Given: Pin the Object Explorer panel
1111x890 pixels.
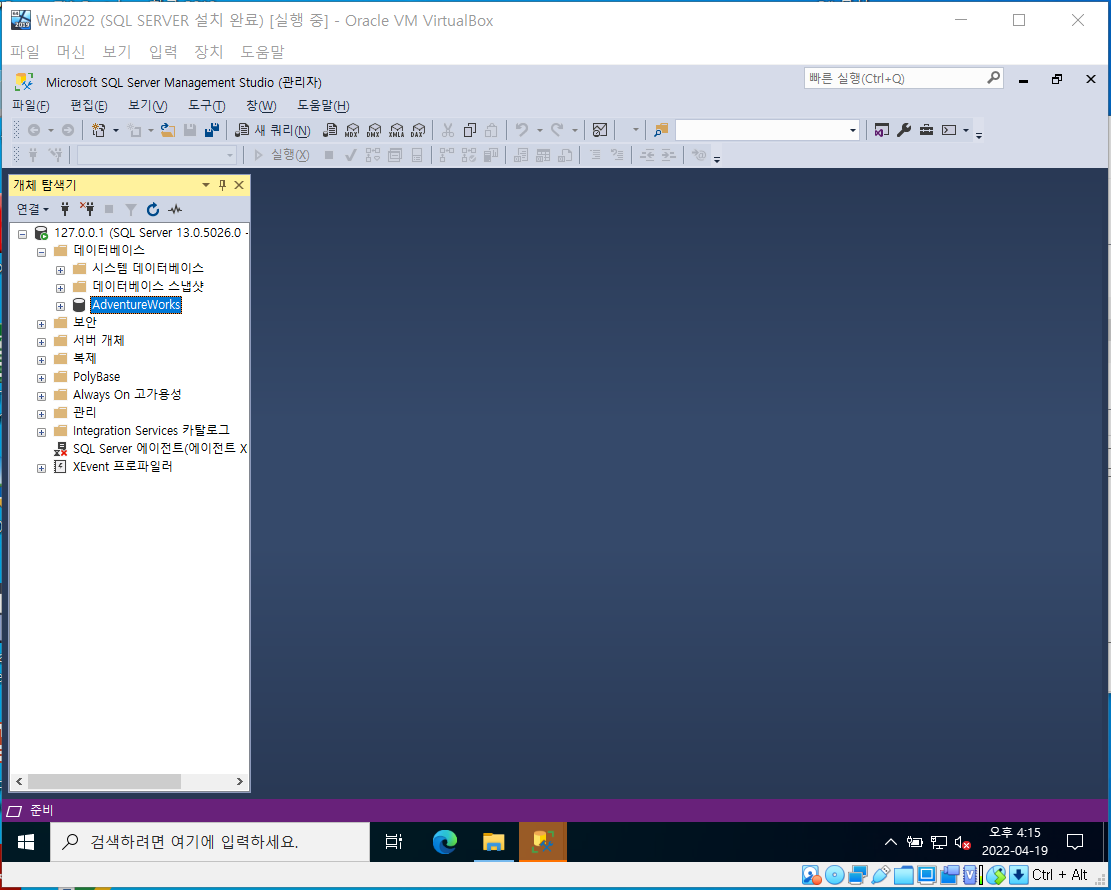Looking at the screenshot, I should click(x=222, y=185).
